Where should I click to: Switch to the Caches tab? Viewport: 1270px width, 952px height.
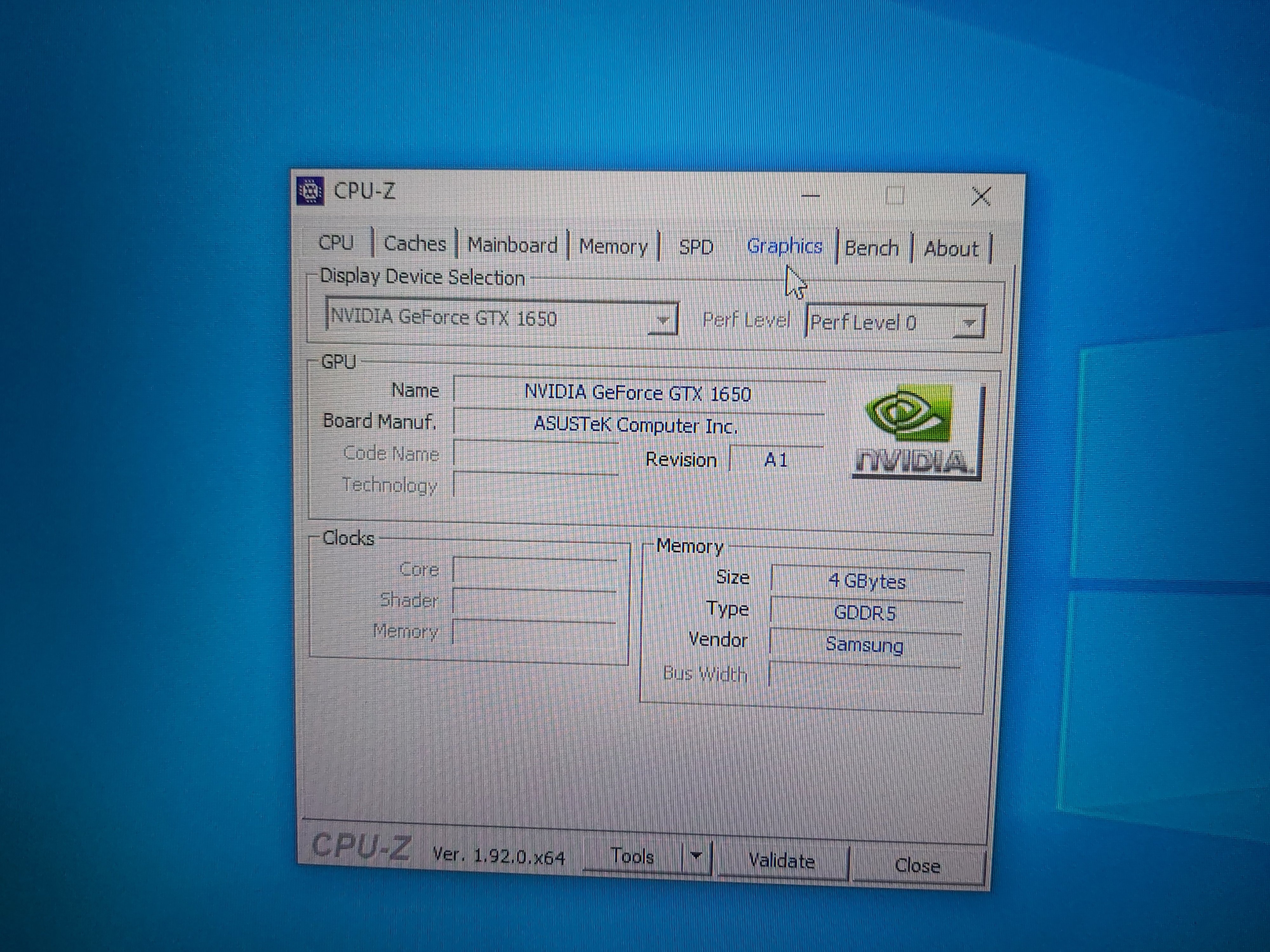[x=415, y=244]
